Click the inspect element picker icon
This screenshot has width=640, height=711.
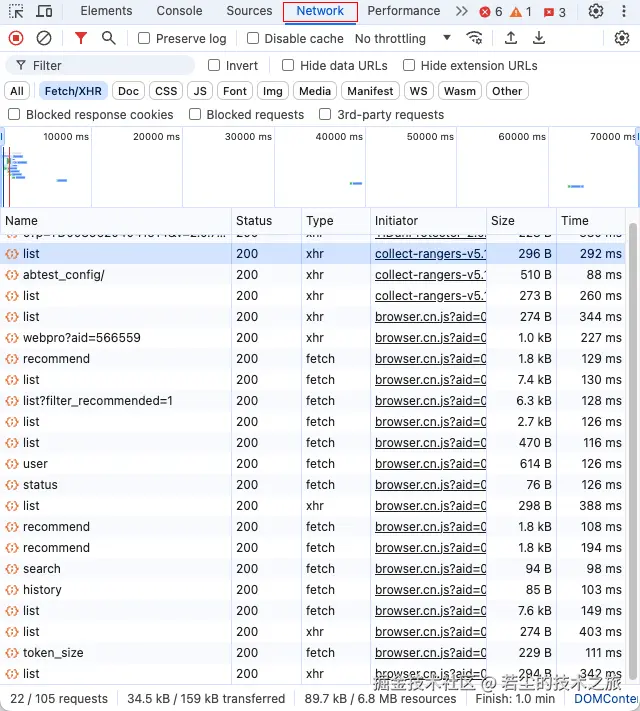click(x=16, y=11)
